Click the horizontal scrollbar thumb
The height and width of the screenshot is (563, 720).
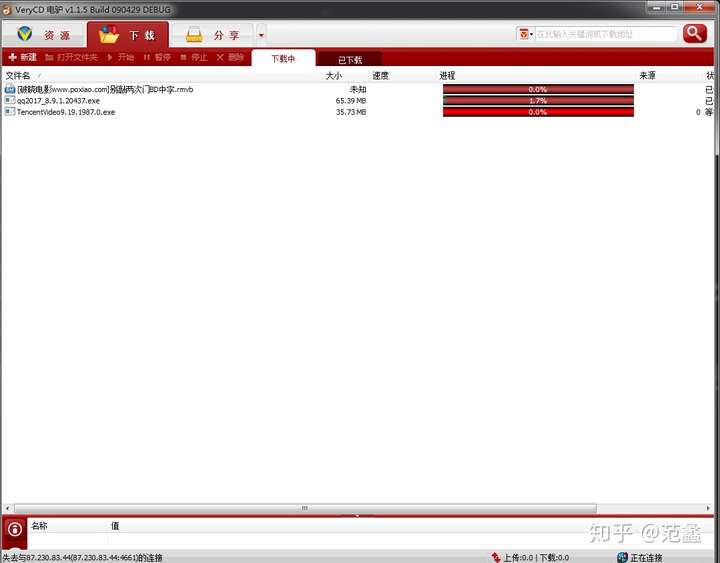coord(305,508)
